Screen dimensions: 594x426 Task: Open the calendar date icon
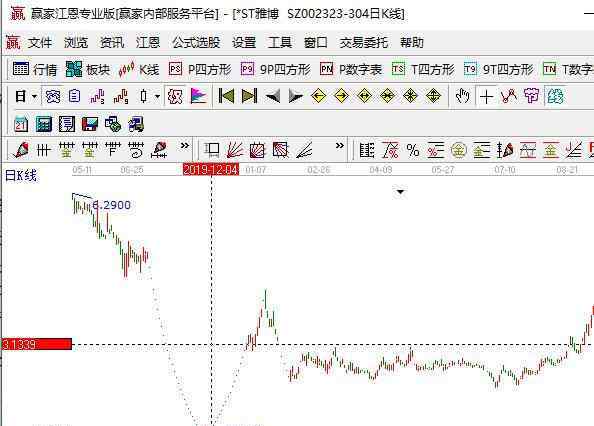pyautogui.click(x=21, y=124)
